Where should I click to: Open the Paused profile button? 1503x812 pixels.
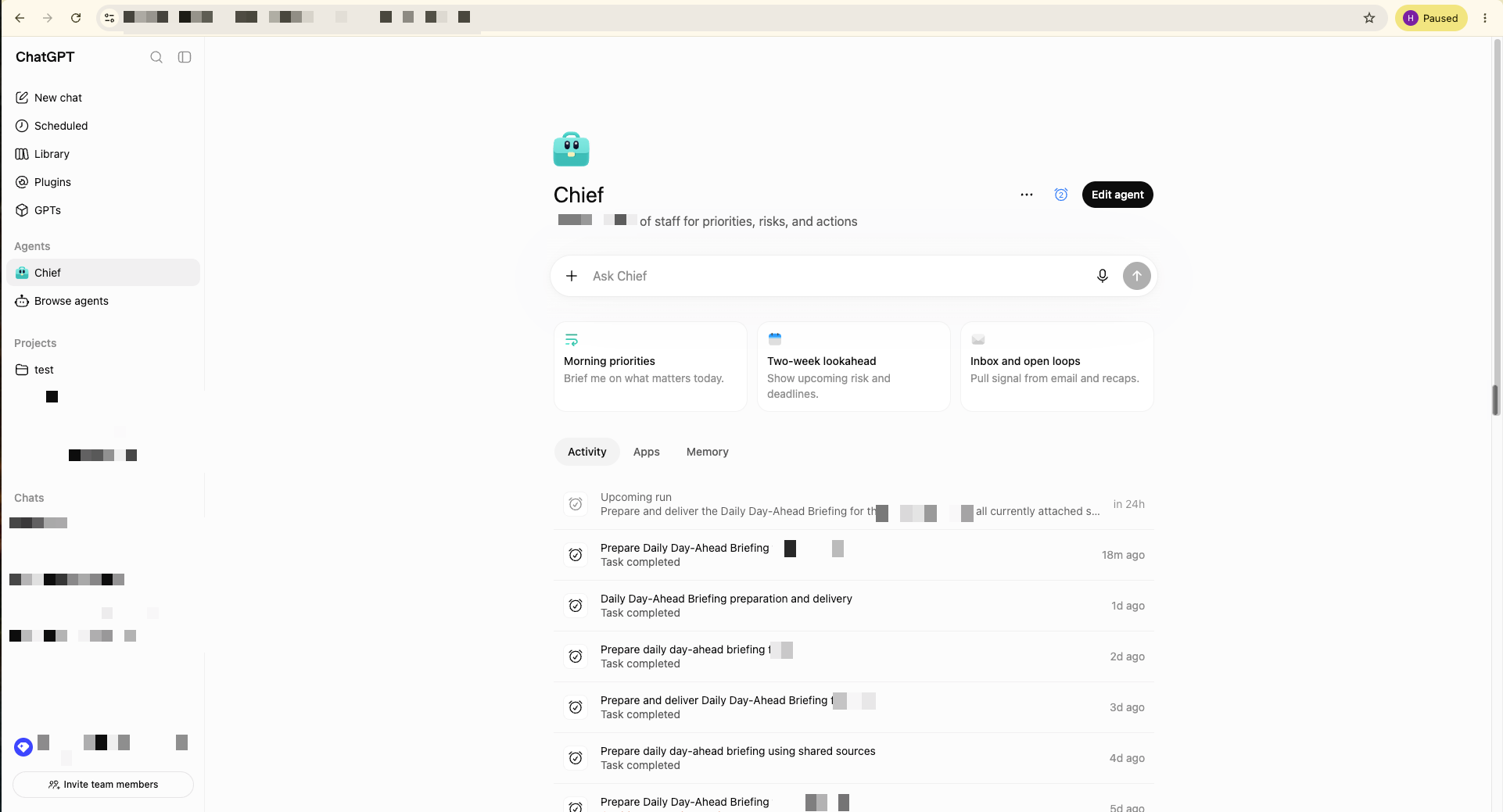(1431, 18)
